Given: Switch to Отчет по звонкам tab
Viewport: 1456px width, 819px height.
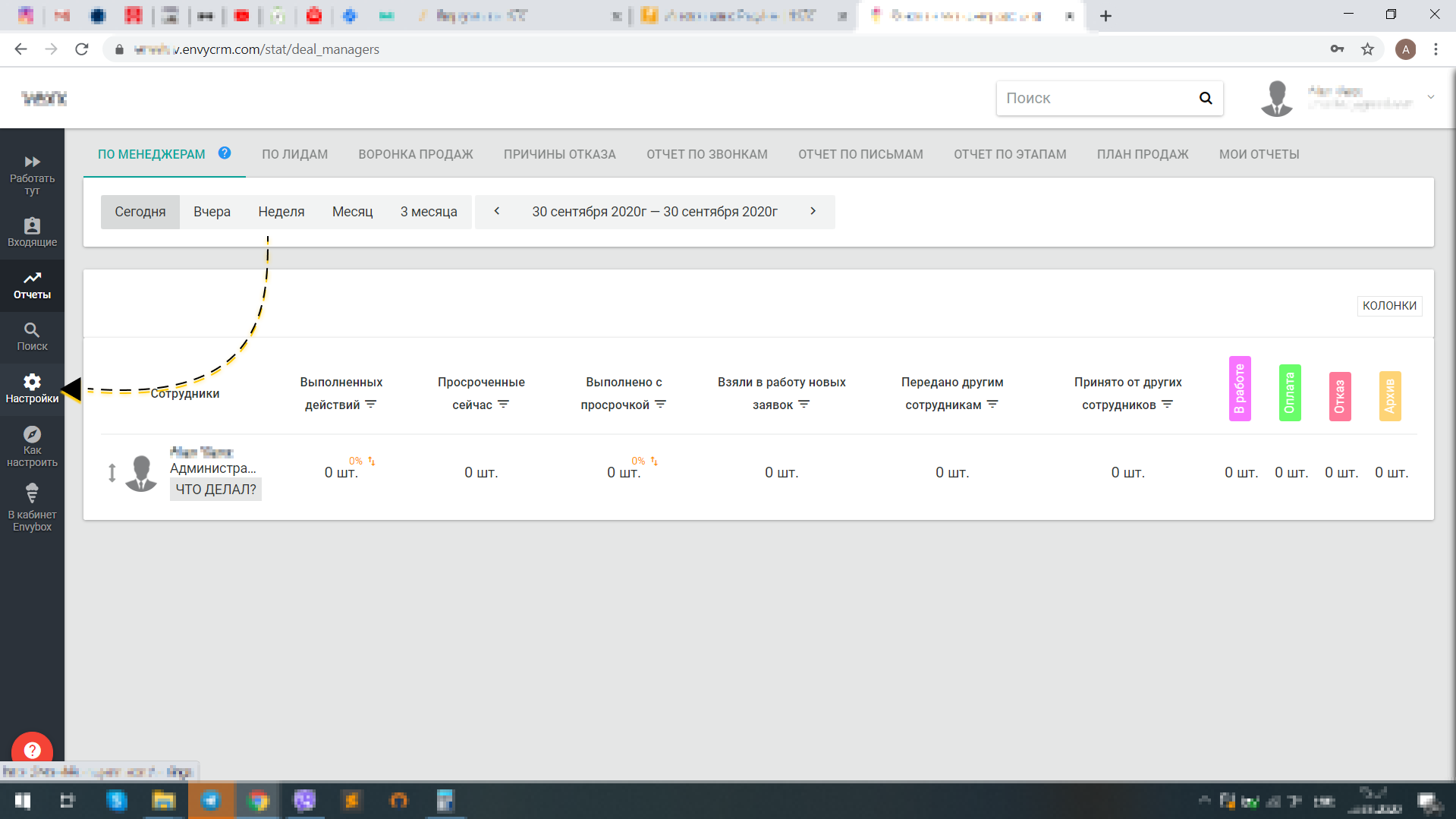Looking at the screenshot, I should (x=706, y=154).
